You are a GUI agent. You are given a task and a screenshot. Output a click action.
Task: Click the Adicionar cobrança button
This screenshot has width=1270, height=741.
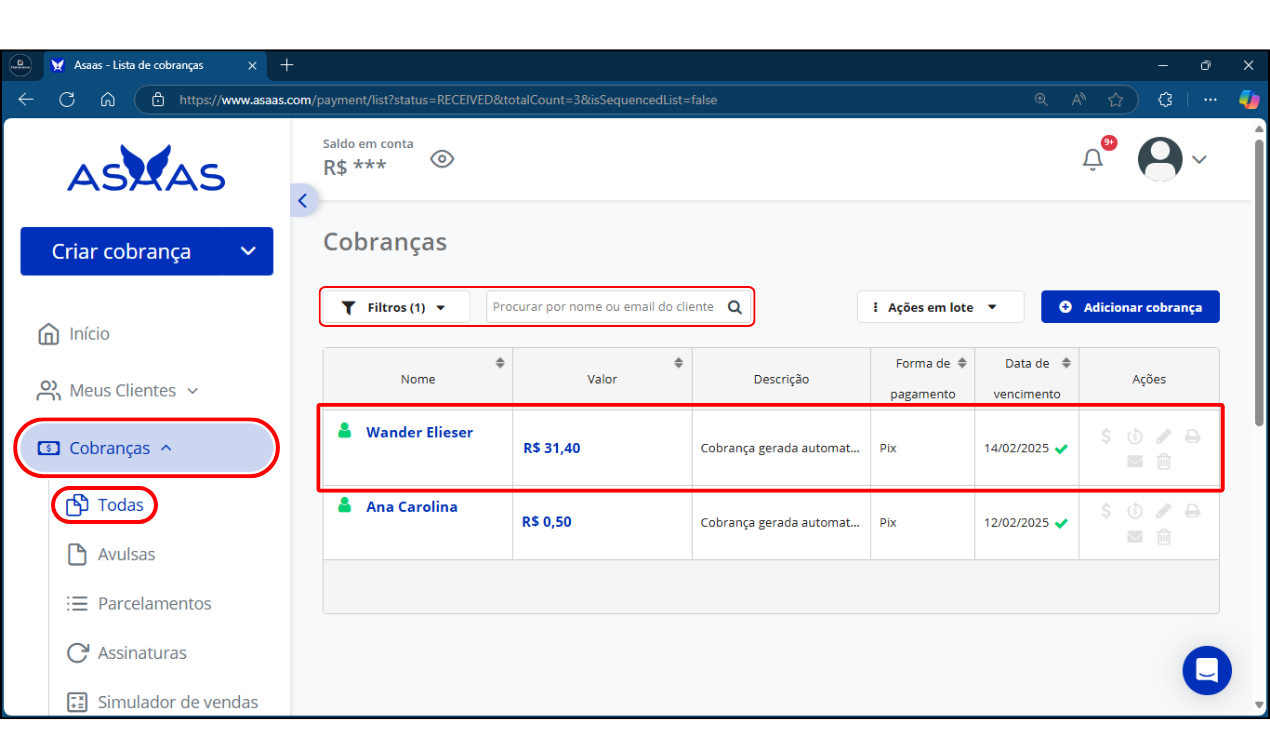pyautogui.click(x=1130, y=308)
